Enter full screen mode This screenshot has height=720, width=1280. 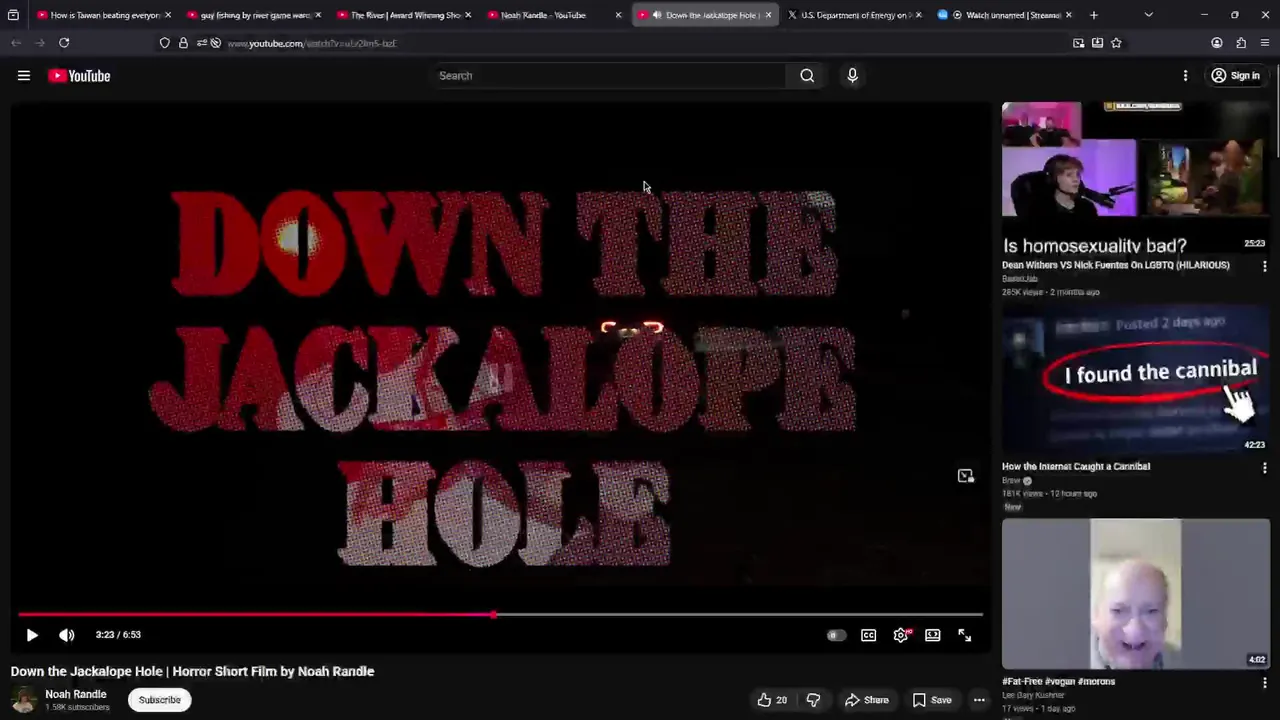click(x=965, y=635)
